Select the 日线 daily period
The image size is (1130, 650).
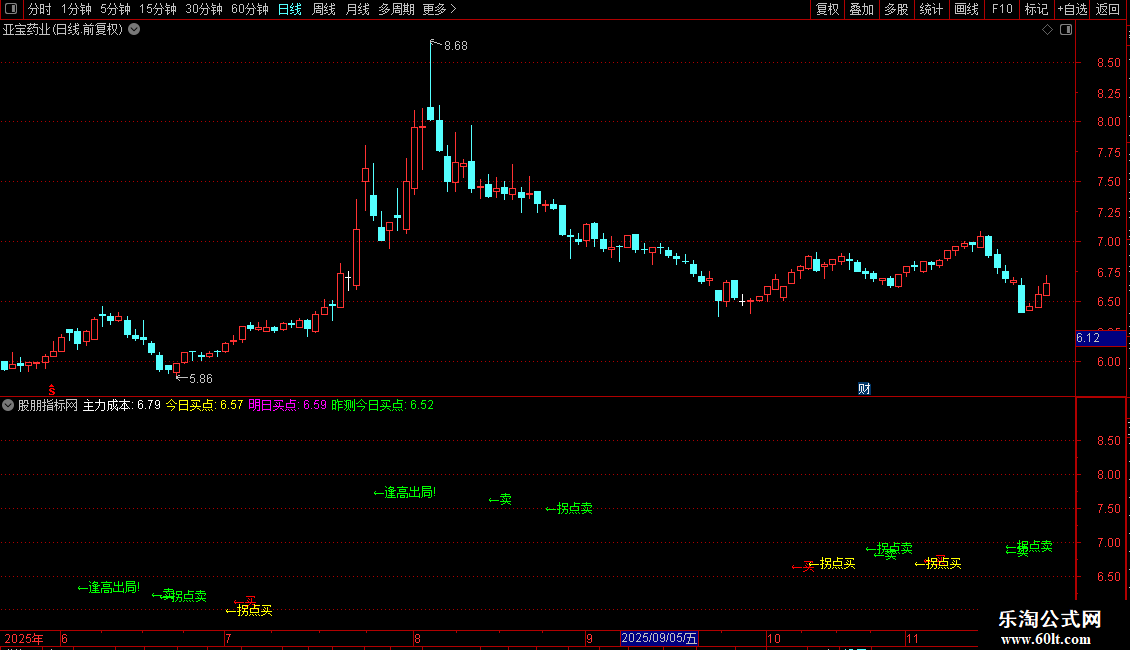[x=290, y=9]
